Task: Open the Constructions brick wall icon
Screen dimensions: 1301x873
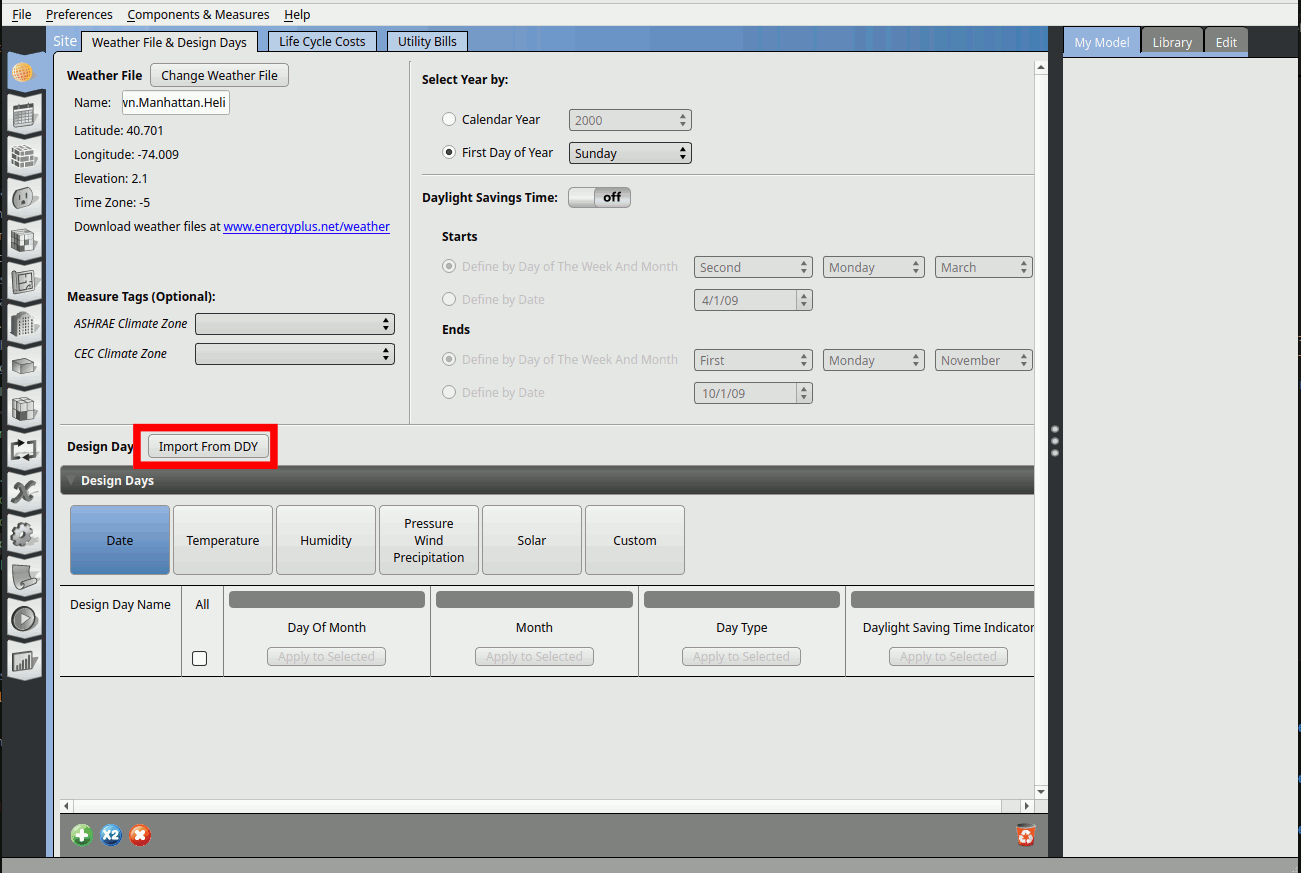Action: click(24, 157)
